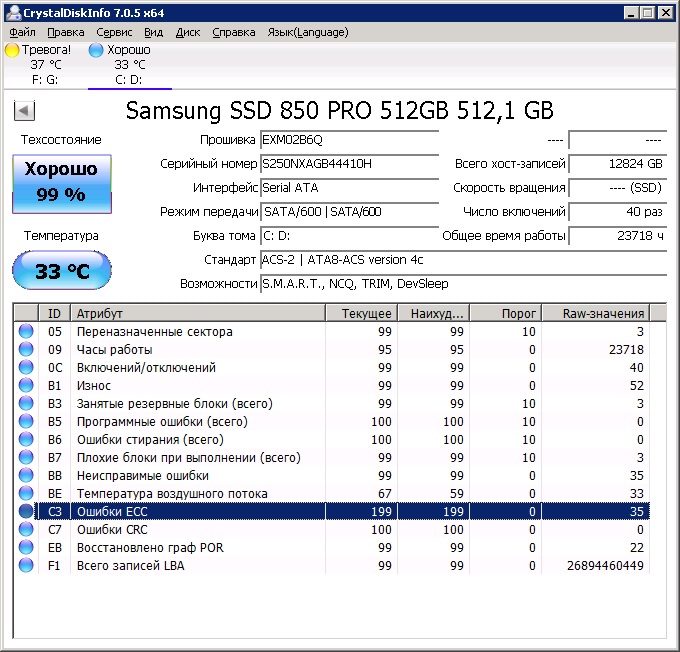Click the rotation speed ---- (SSD) value
Image resolution: width=680 pixels, height=652 pixels.
click(x=618, y=188)
